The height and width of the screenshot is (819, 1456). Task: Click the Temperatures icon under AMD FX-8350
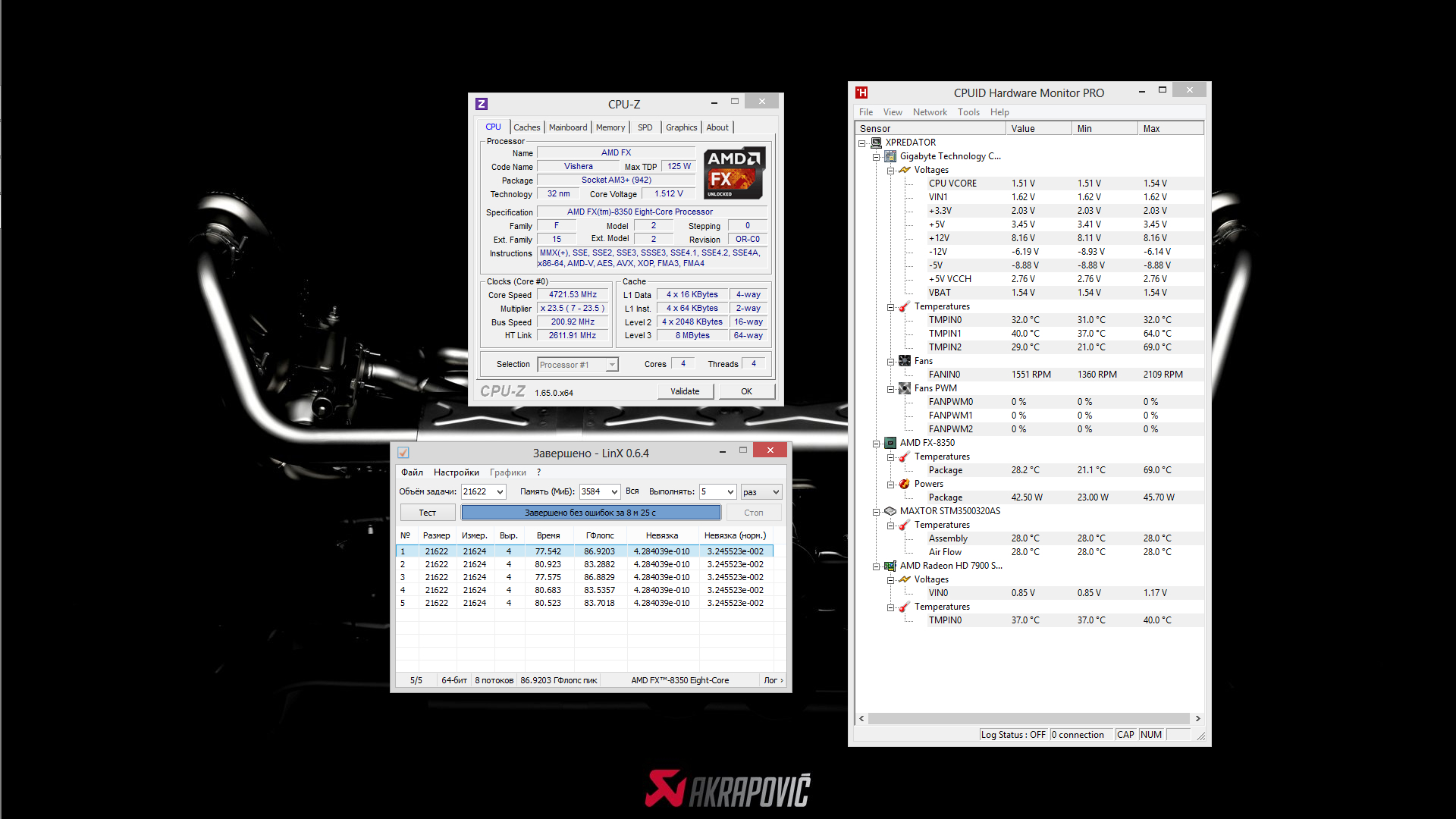point(905,457)
